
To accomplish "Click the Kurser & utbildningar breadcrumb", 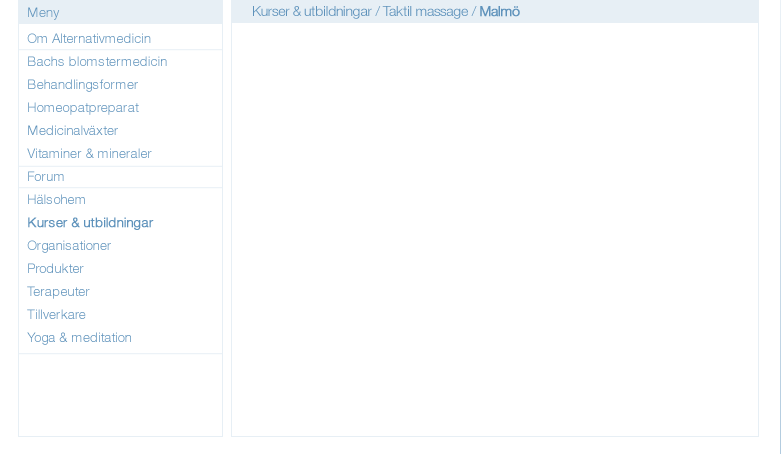I will point(311,11).
